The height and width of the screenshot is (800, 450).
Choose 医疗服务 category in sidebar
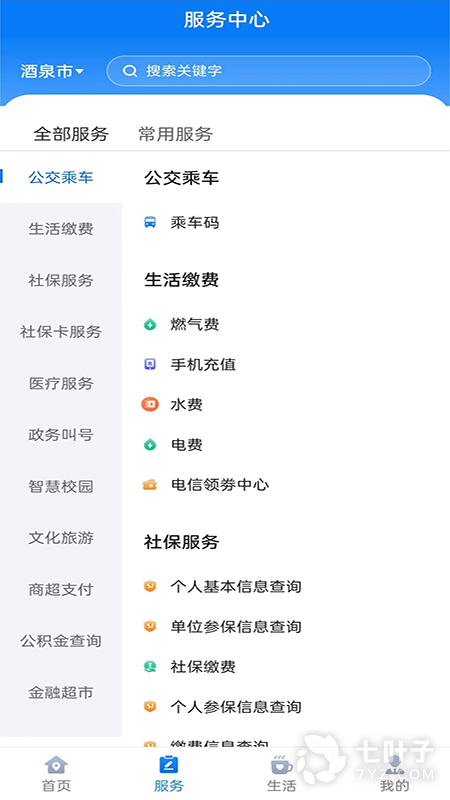click(x=61, y=383)
